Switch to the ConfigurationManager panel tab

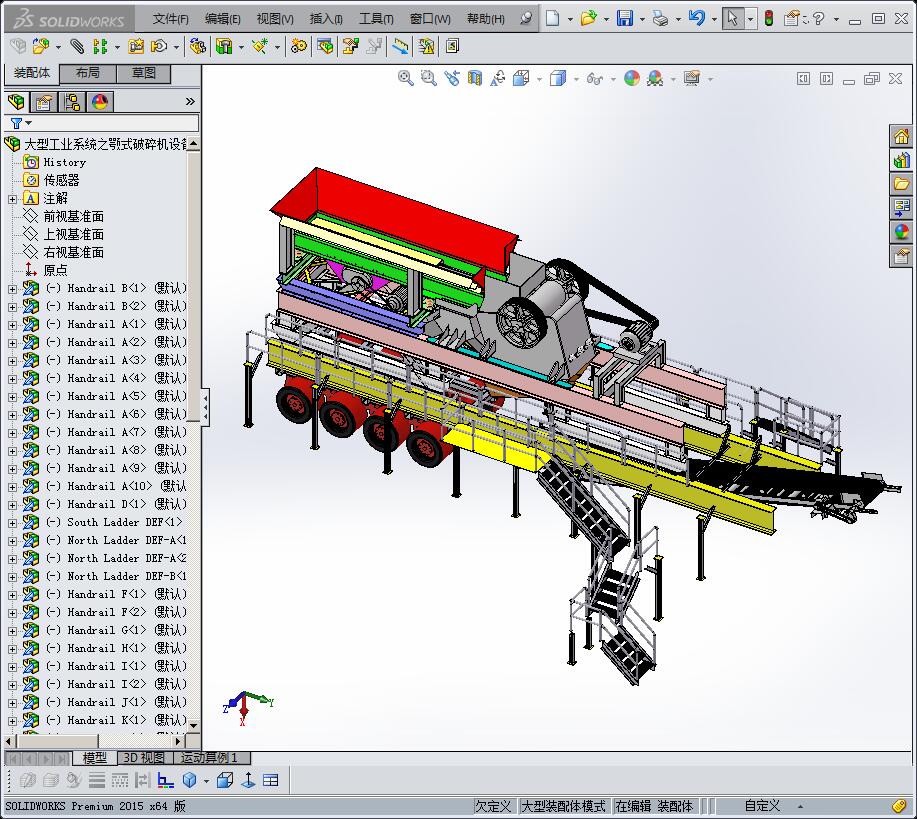tap(72, 102)
